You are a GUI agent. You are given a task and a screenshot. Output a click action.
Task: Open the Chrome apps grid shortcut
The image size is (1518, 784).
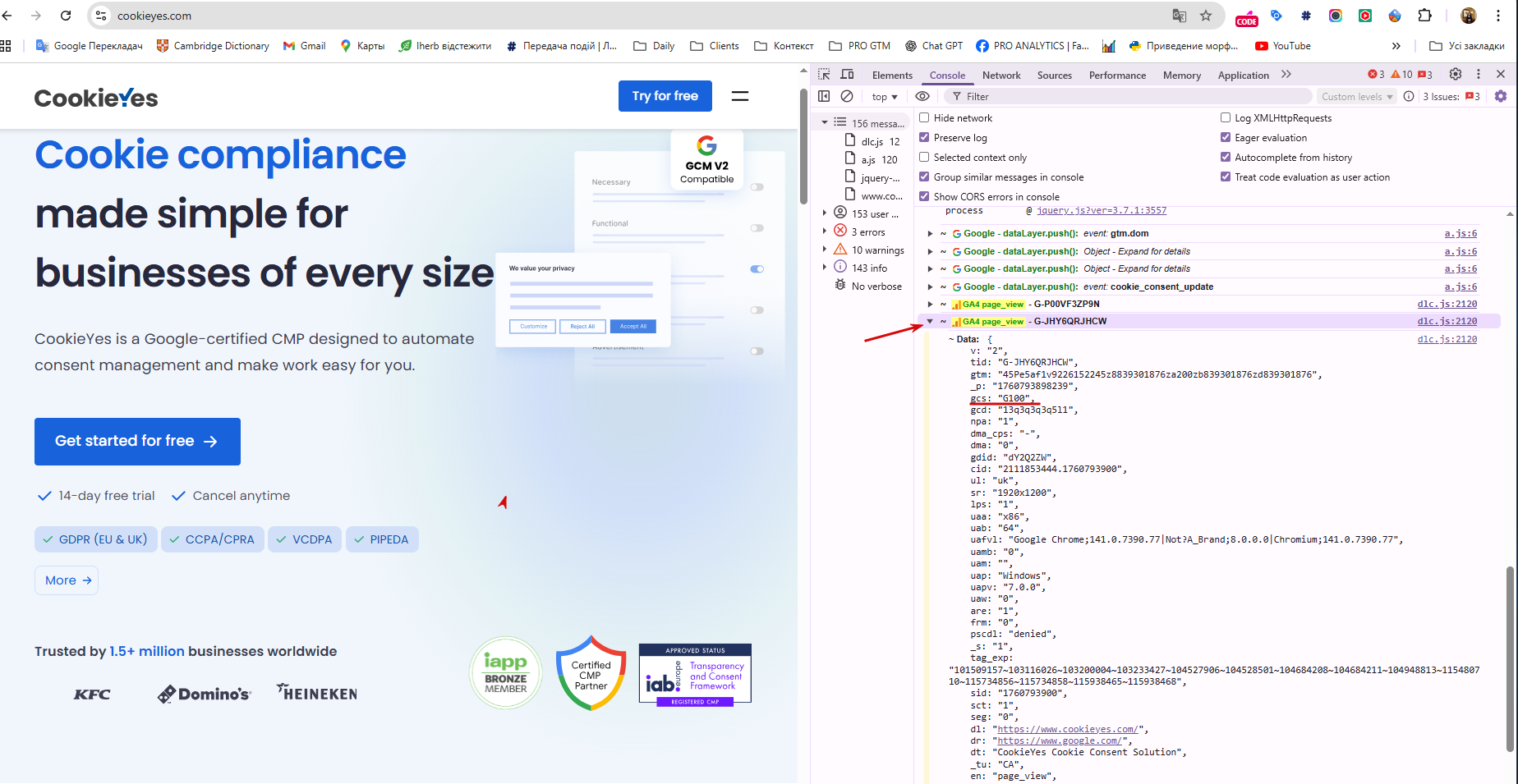[x=6, y=46]
